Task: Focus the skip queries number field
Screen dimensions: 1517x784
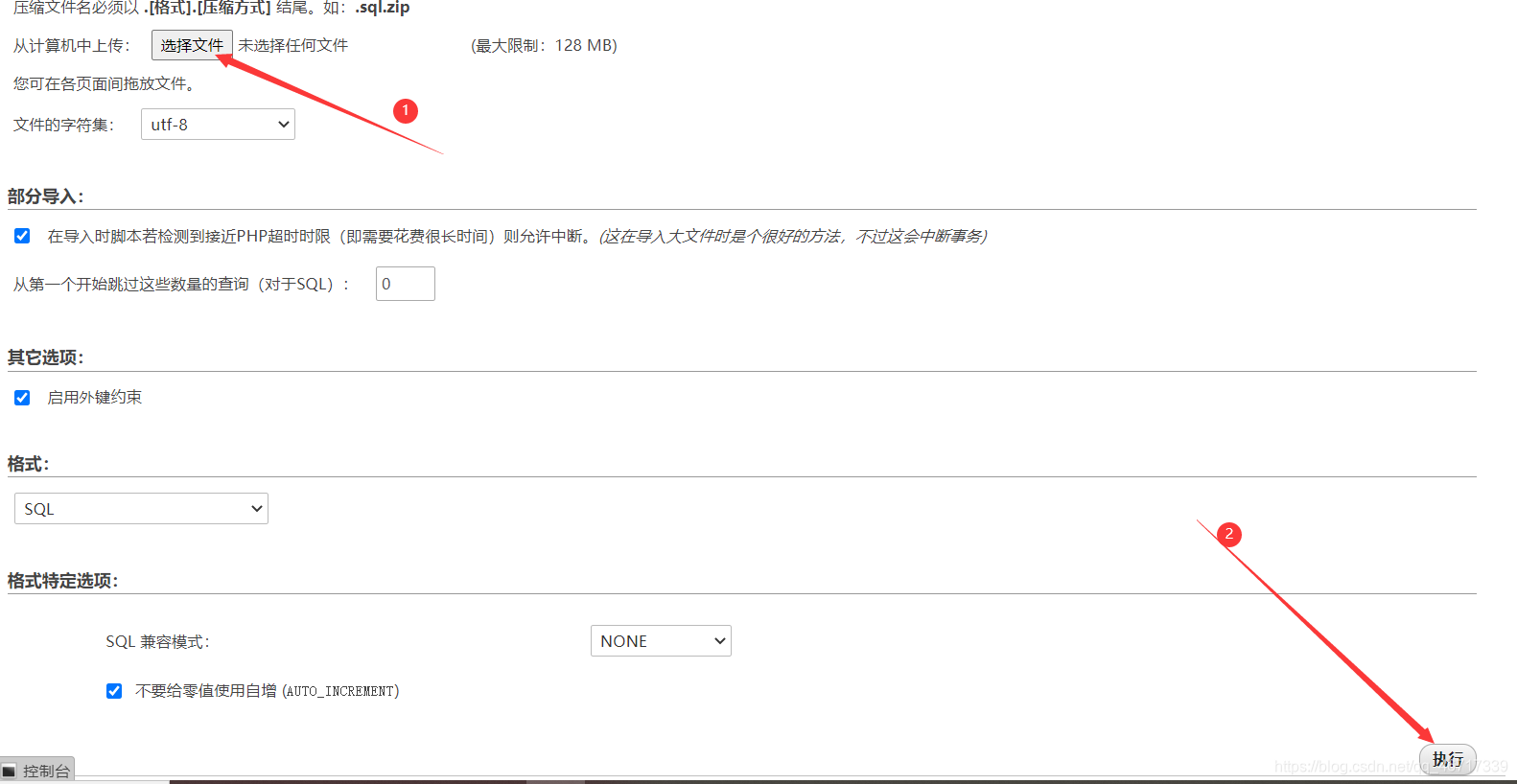Action: pyautogui.click(x=406, y=284)
